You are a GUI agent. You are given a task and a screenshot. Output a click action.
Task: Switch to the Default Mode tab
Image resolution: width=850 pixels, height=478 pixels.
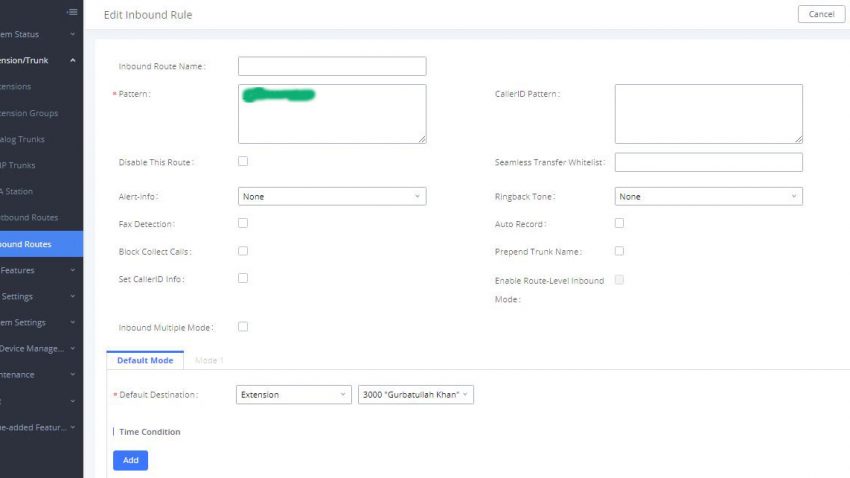pos(145,360)
